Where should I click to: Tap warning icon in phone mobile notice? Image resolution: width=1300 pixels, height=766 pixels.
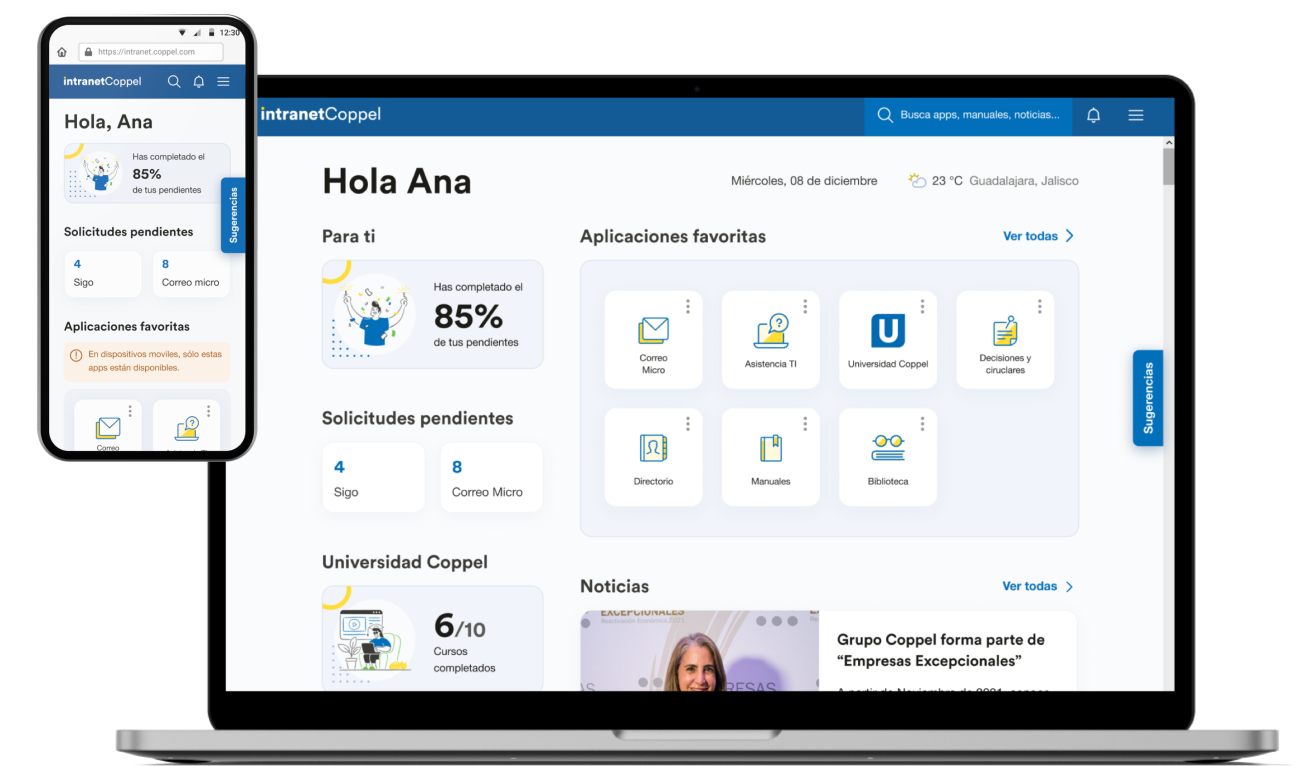click(x=76, y=354)
